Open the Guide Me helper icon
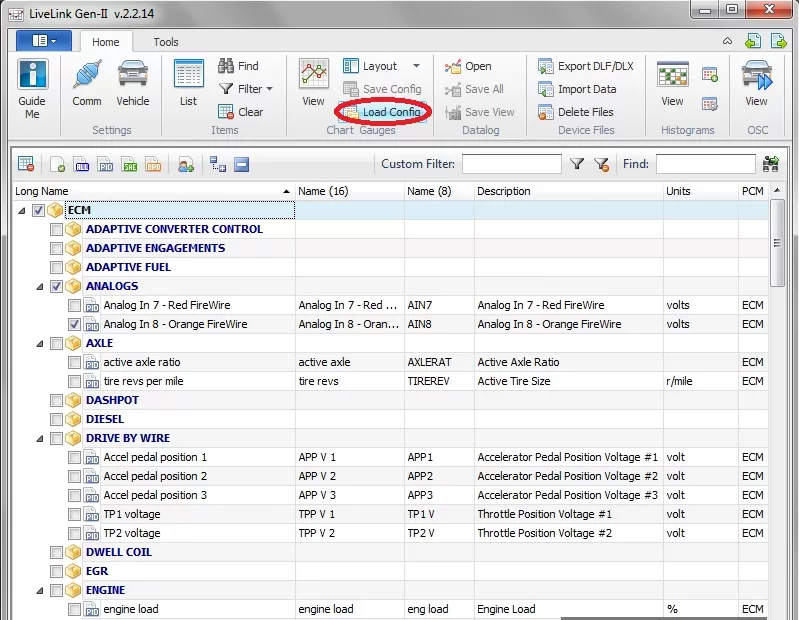The height and width of the screenshot is (620, 799). tap(33, 74)
